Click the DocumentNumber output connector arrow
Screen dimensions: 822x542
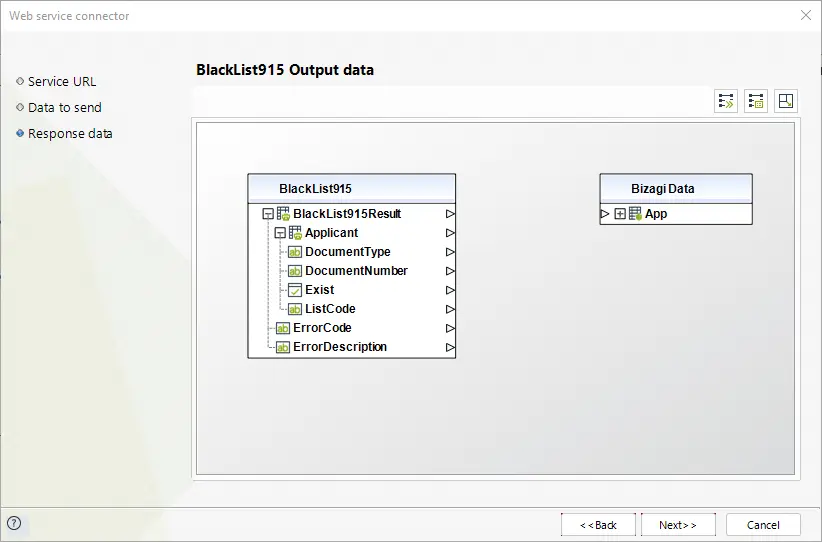coord(450,271)
